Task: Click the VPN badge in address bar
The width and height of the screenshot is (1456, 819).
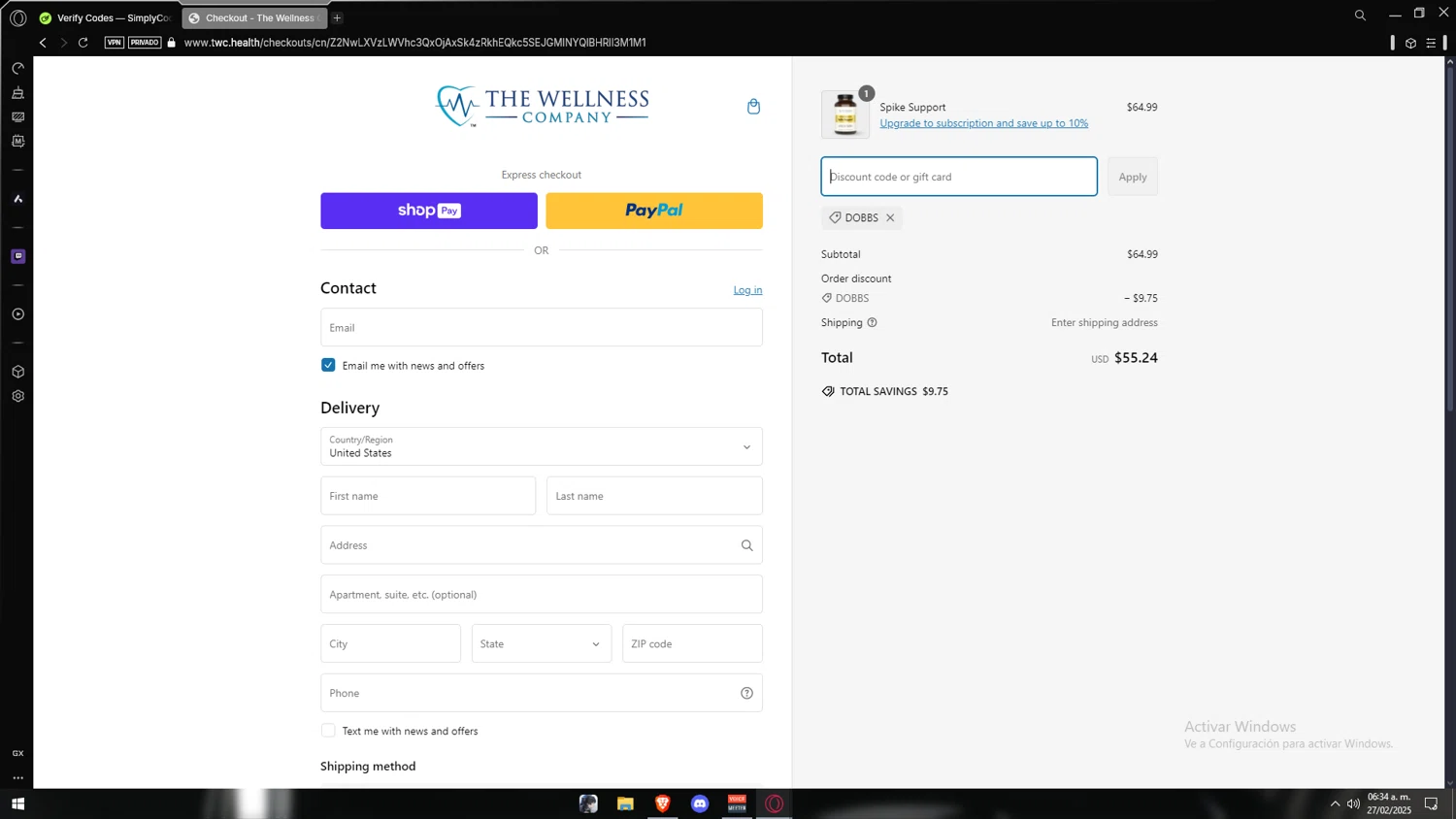Action: pyautogui.click(x=115, y=43)
